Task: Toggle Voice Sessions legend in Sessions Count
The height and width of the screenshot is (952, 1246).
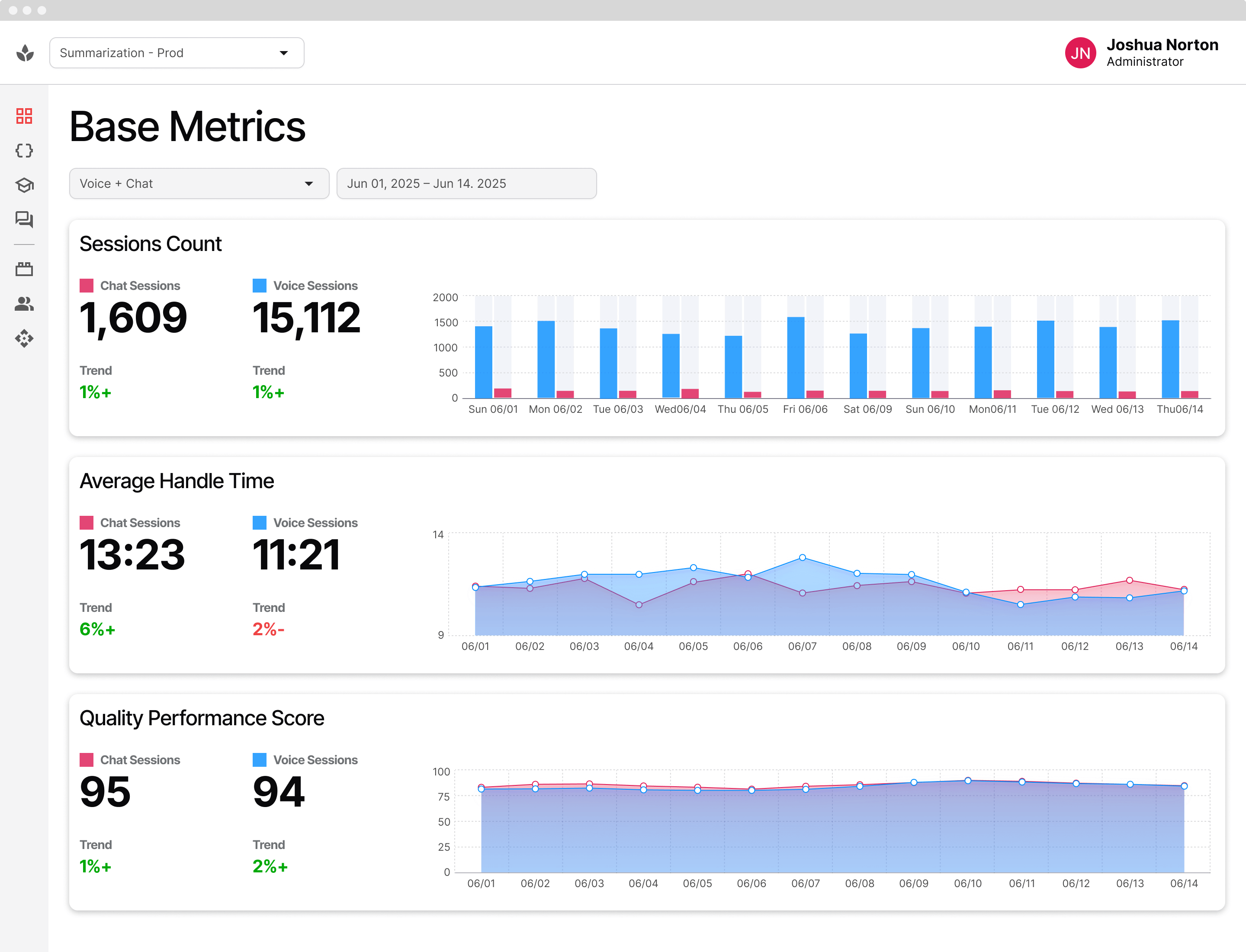Action: point(315,286)
